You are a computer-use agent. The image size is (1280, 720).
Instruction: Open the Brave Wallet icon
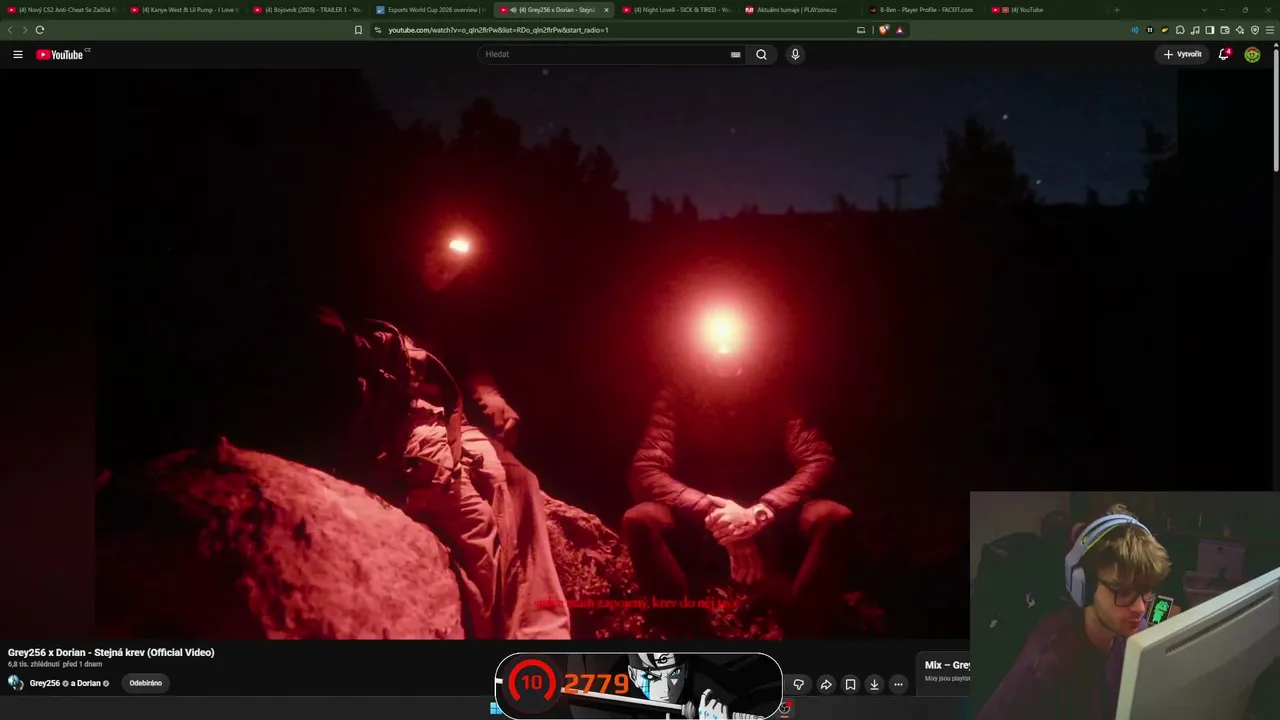1225,30
